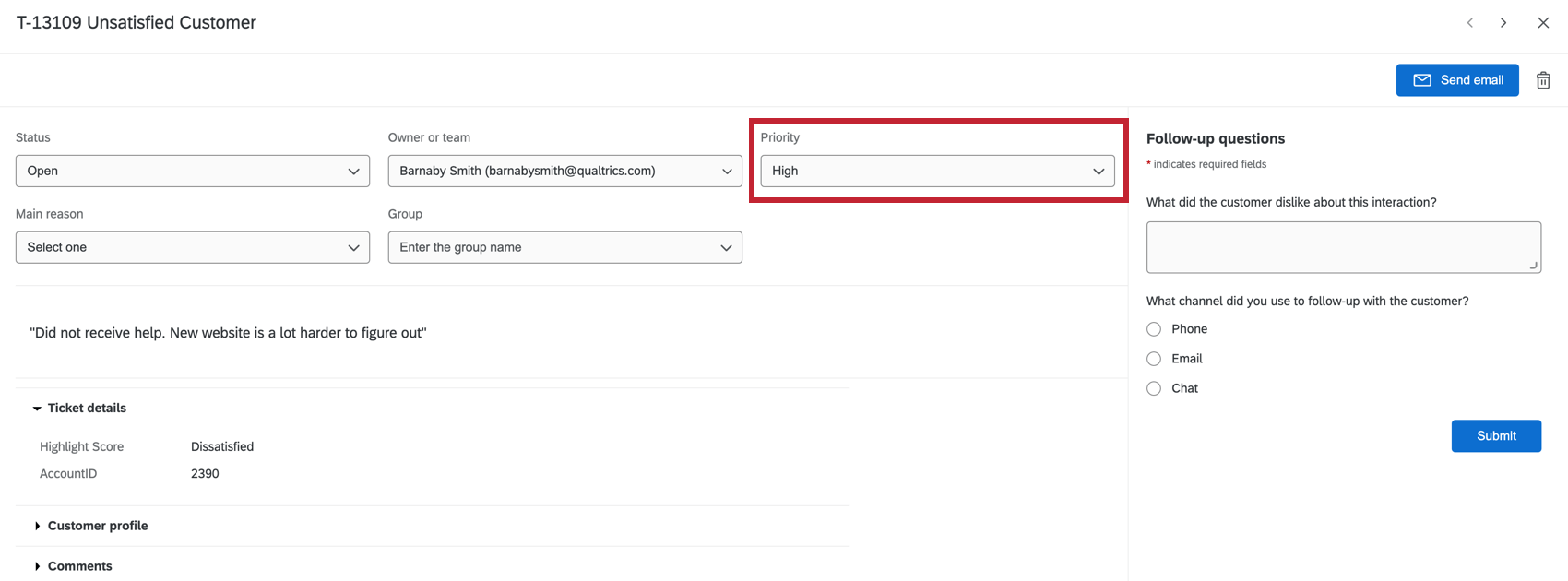Click the Send email button
The image size is (1568, 581).
pos(1457,80)
